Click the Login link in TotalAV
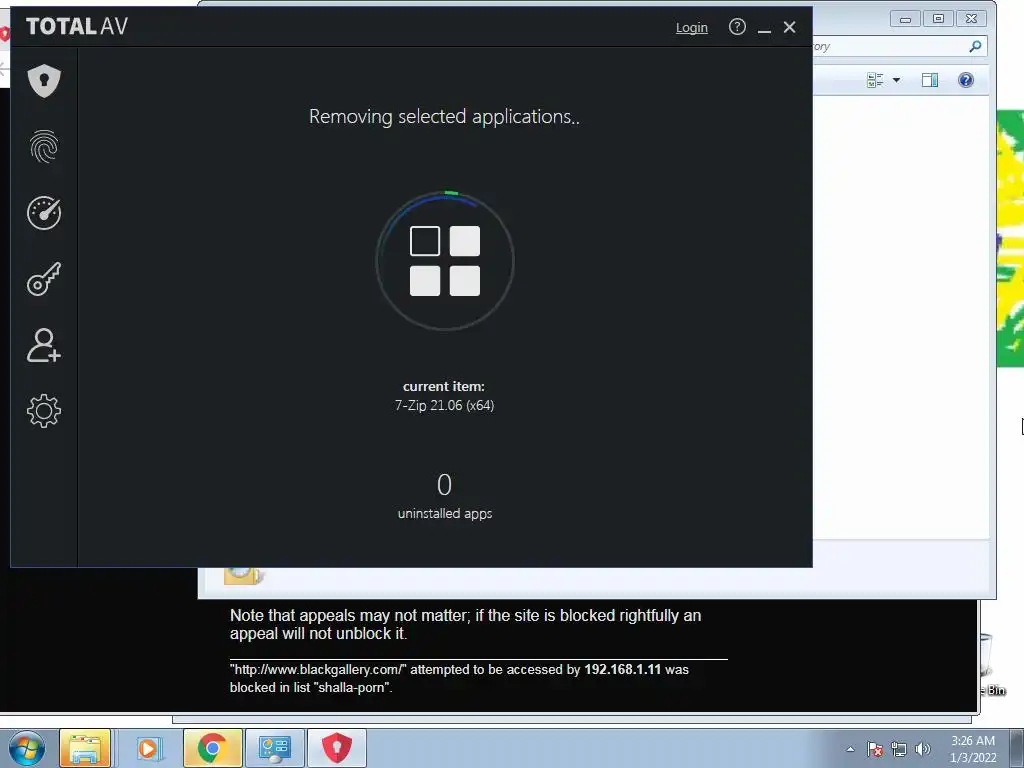This screenshot has height=768, width=1024. (x=692, y=27)
